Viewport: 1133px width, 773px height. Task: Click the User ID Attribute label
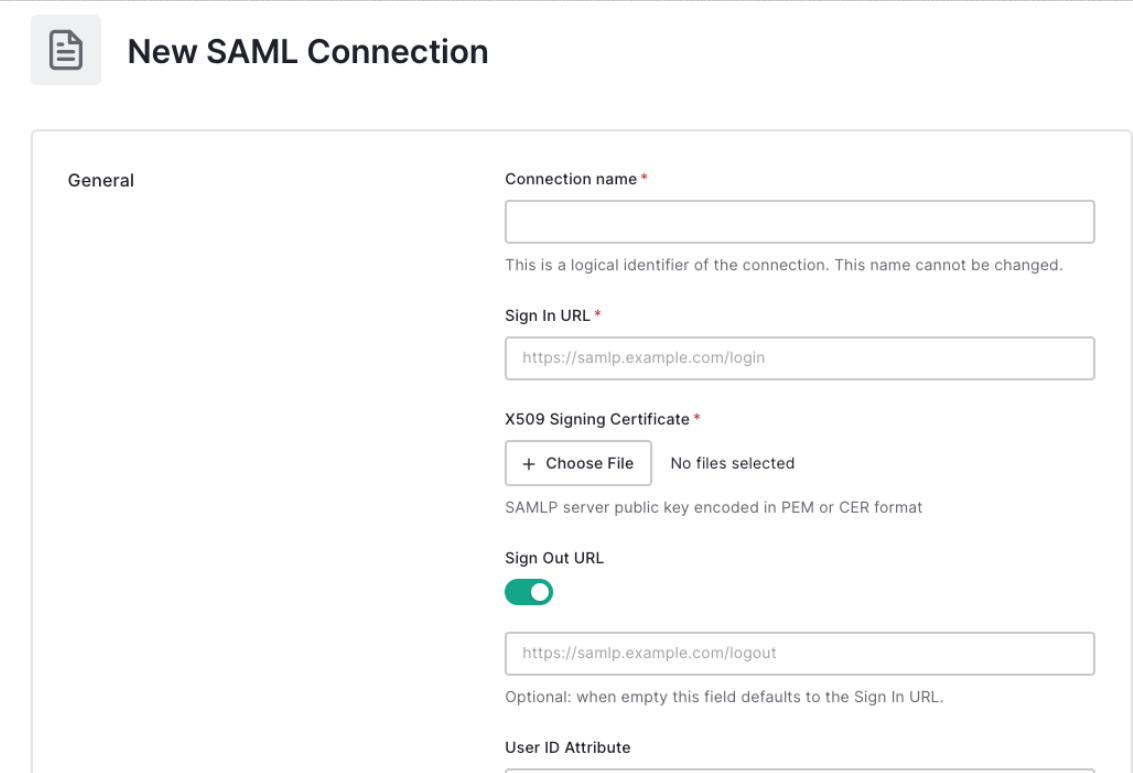pyautogui.click(x=567, y=747)
